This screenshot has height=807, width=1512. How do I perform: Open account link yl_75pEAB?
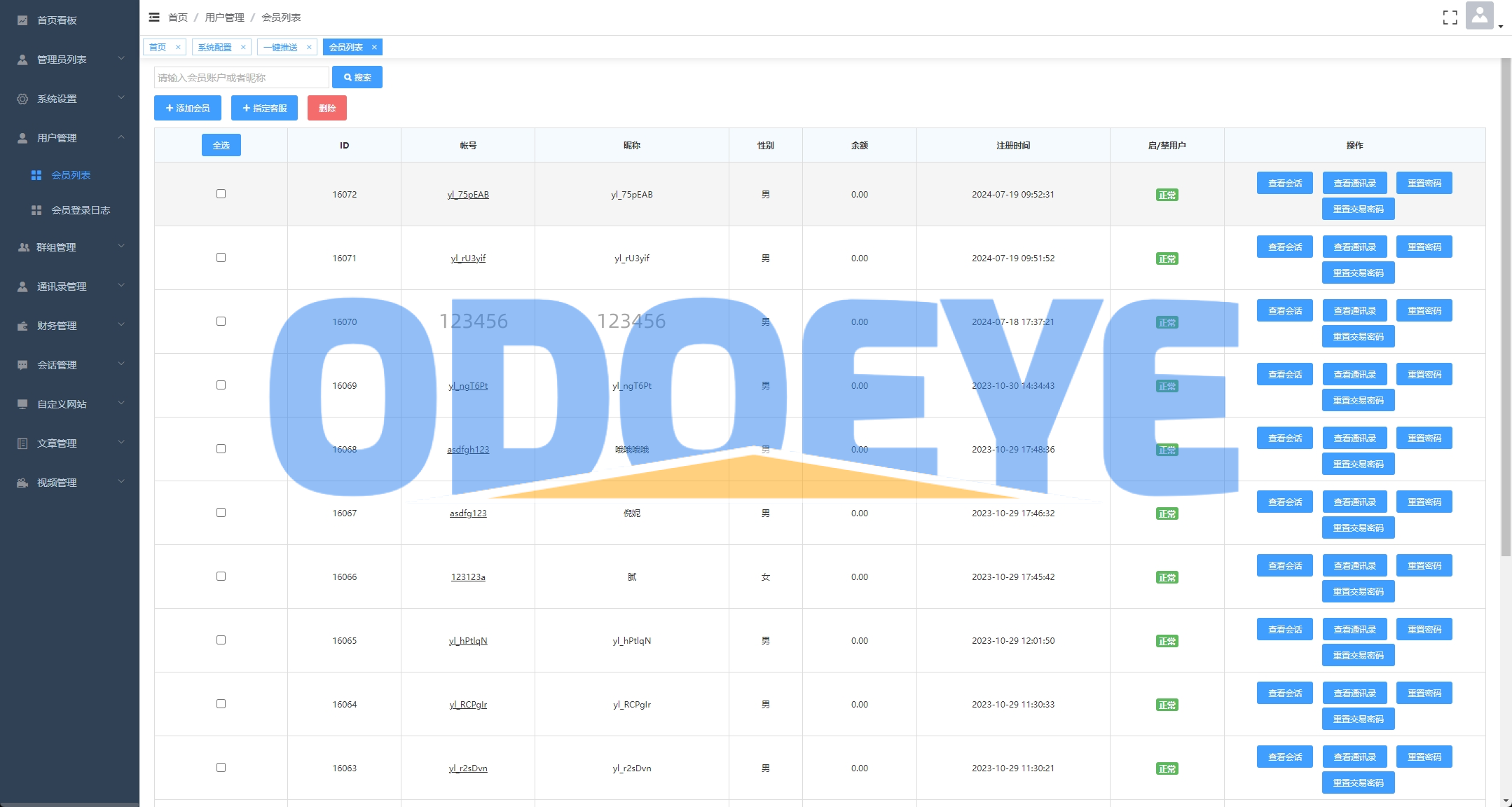(468, 195)
